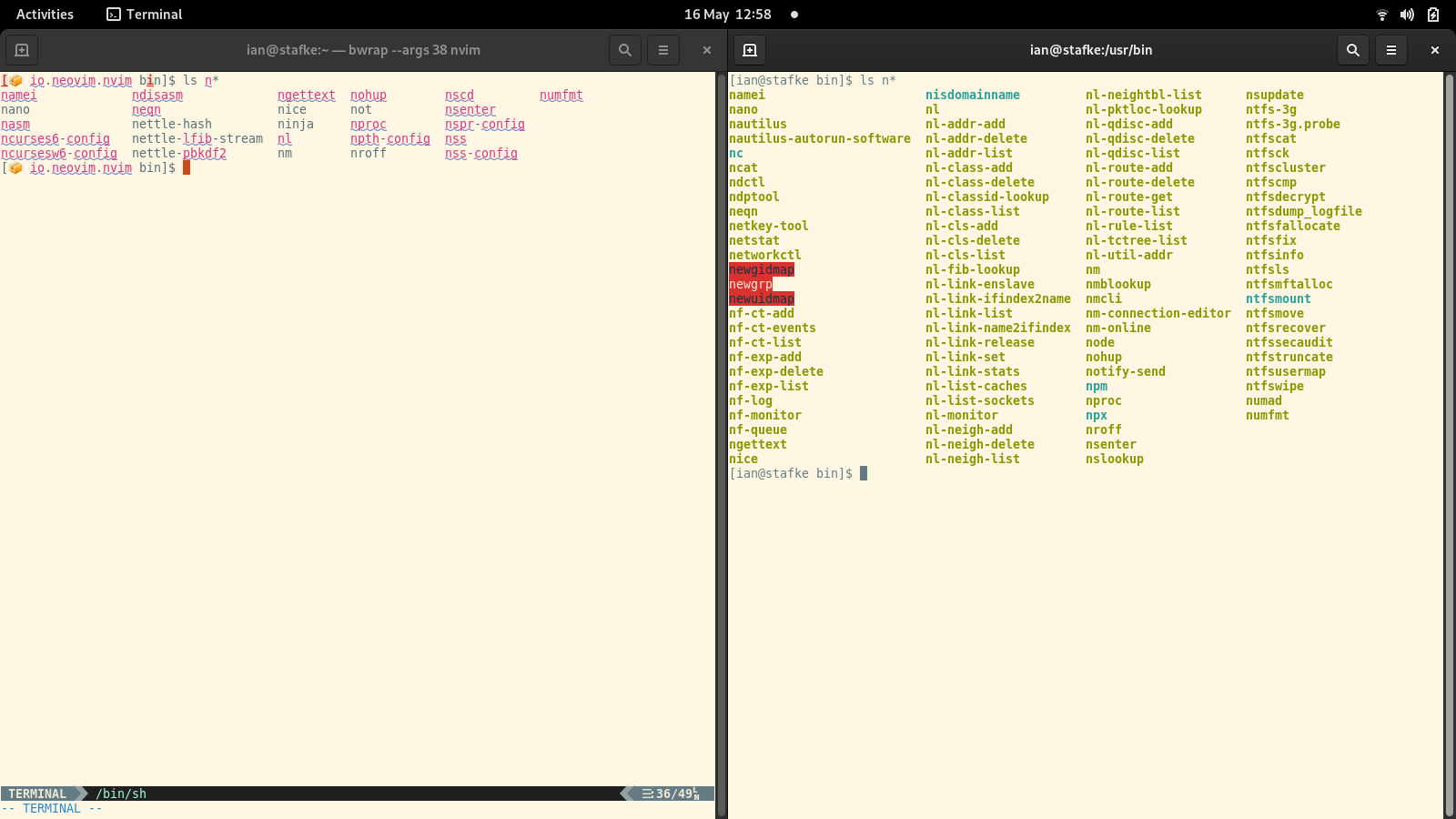The width and height of the screenshot is (1456, 819).
Task: Open new tab in left nvim terminal window
Action: tap(22, 50)
